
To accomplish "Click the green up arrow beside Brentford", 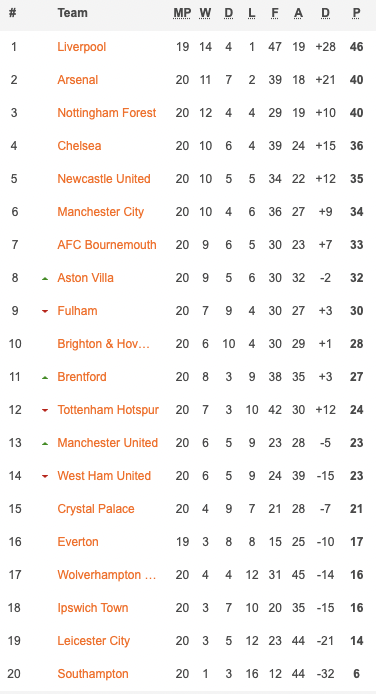I will [45, 378].
